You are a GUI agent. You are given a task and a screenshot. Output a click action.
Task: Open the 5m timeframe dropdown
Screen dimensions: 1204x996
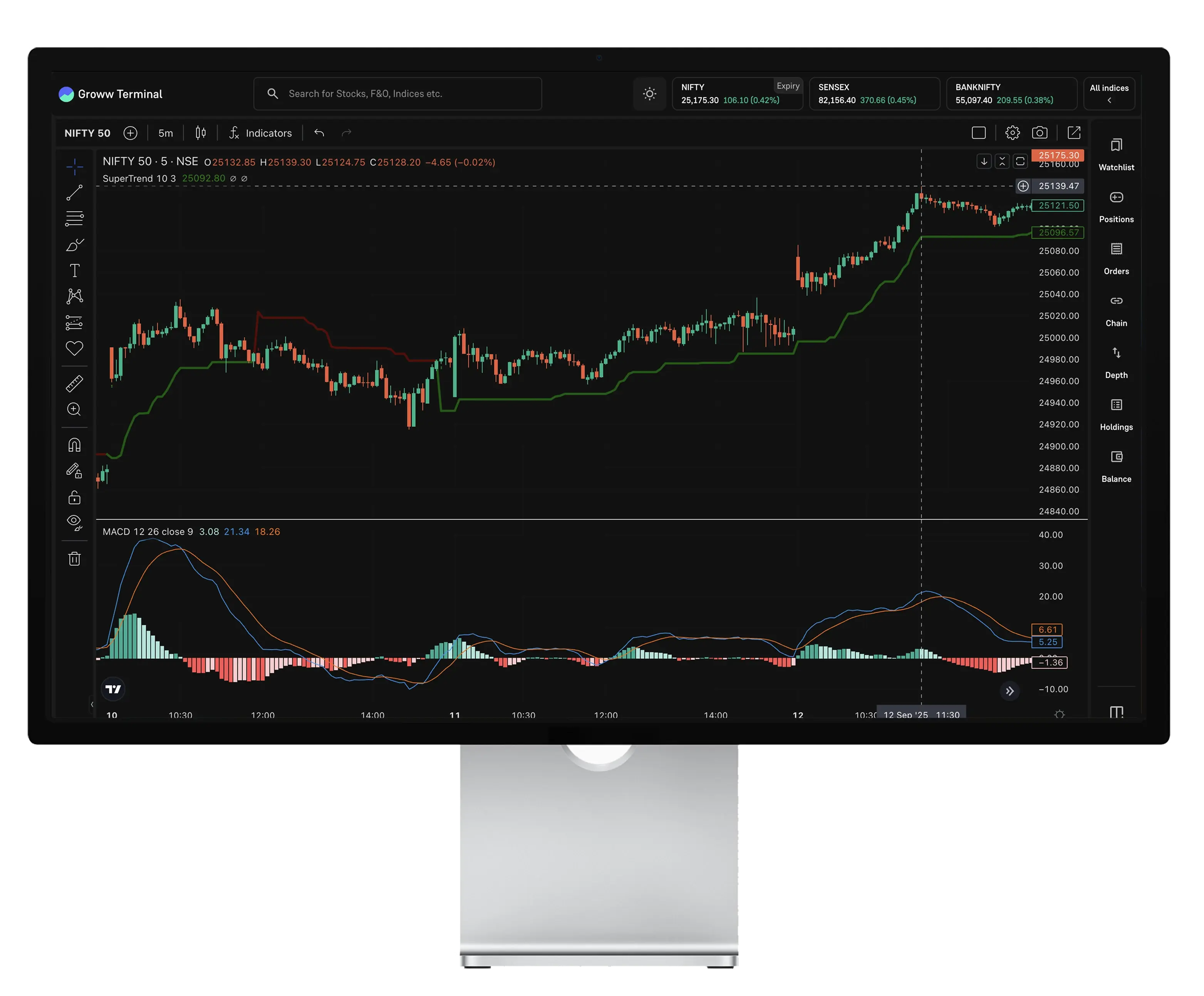pyautogui.click(x=166, y=133)
